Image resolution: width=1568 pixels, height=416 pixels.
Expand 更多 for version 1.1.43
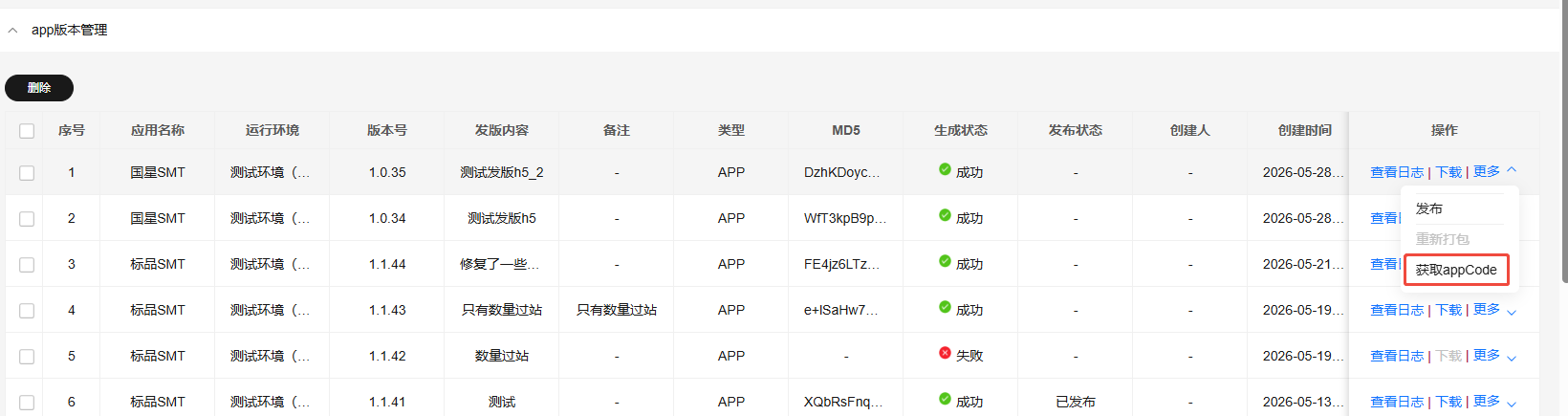coord(1495,309)
